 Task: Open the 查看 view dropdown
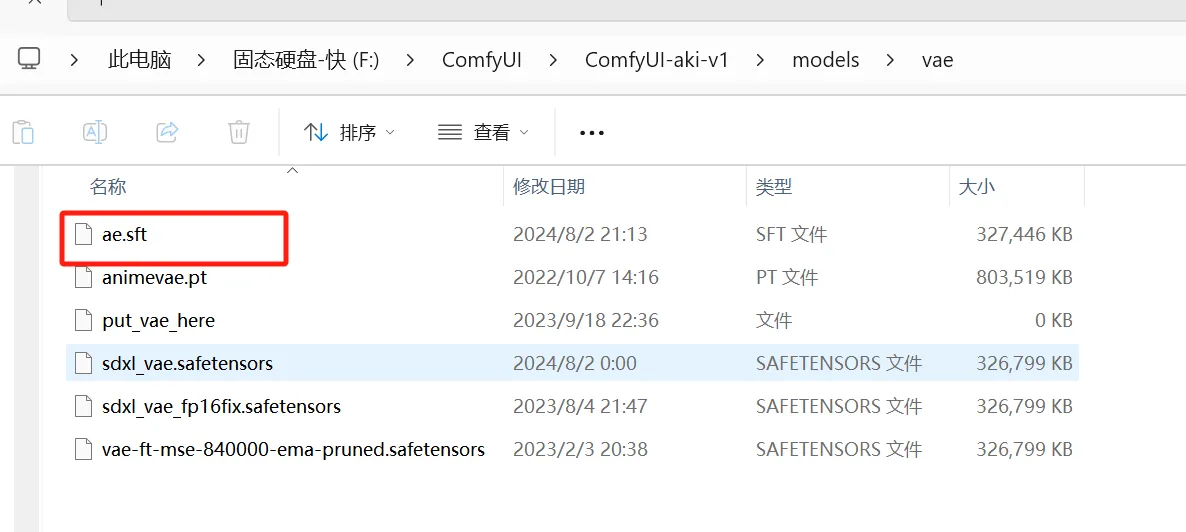484,132
